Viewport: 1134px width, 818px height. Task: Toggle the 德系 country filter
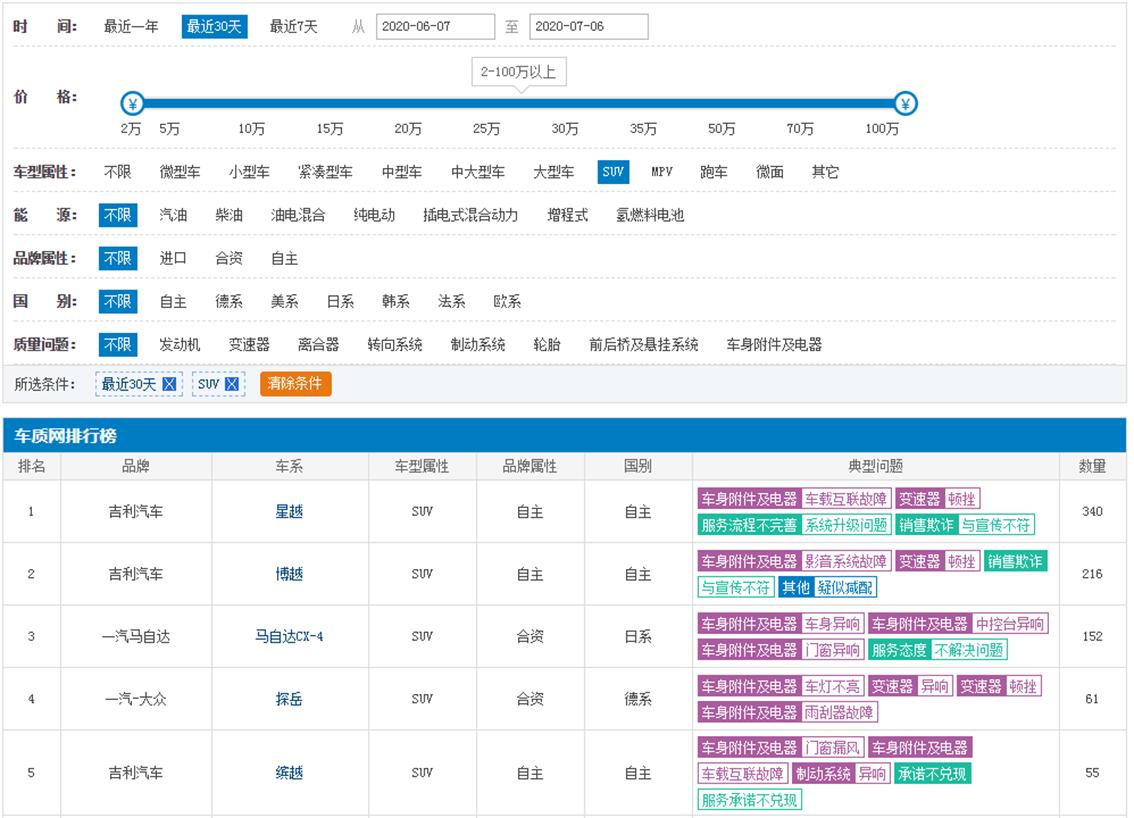coord(229,300)
